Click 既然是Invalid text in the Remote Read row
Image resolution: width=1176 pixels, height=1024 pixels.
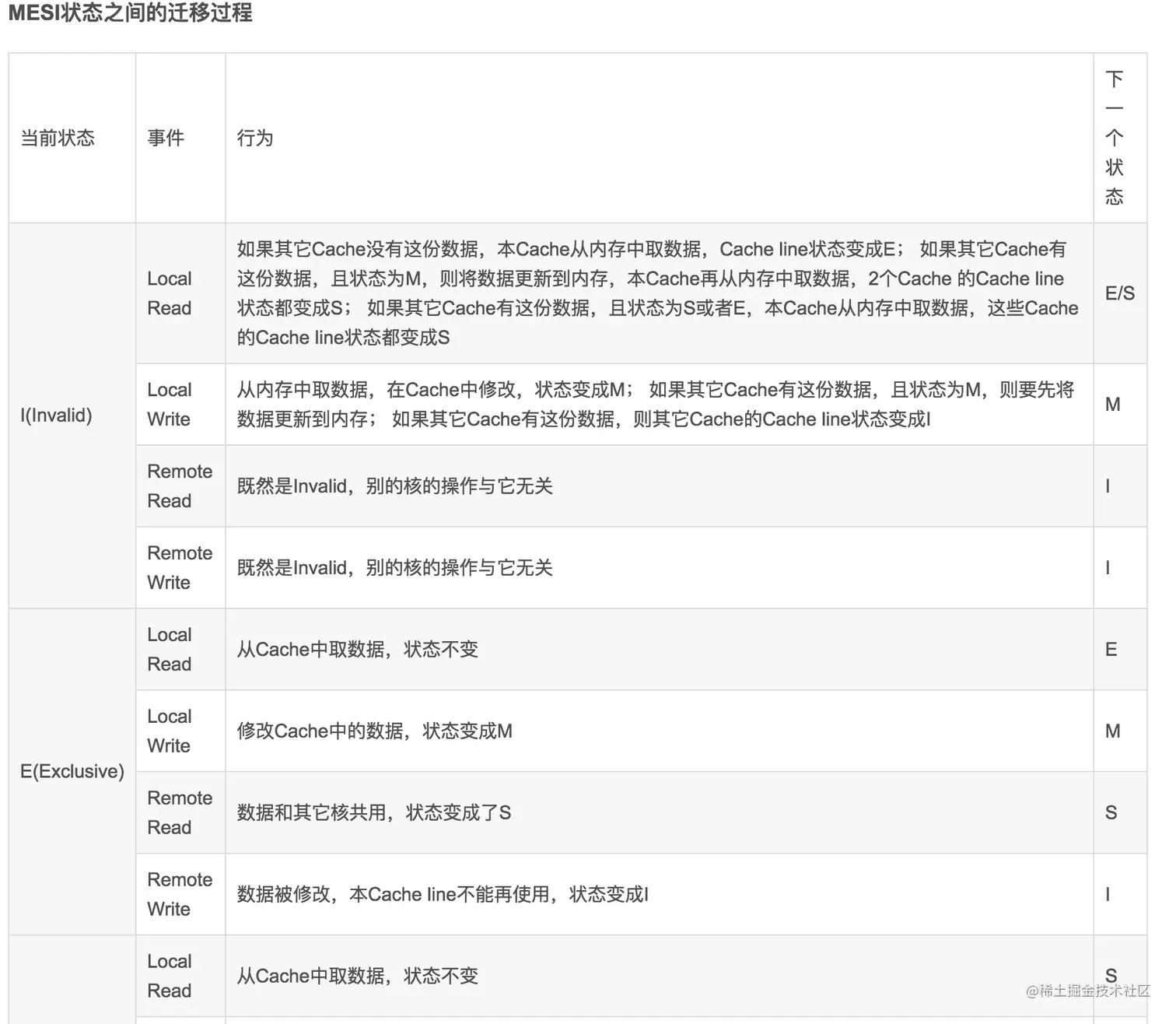(394, 486)
